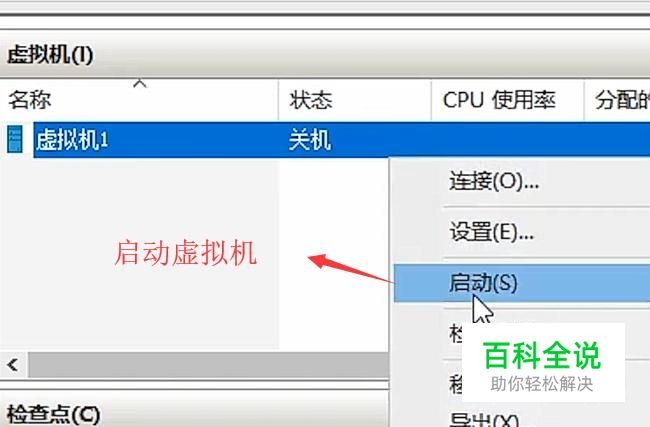Click the sort arrow above the 名称 column
Screen dimensions: 650x427
click(x=140, y=83)
